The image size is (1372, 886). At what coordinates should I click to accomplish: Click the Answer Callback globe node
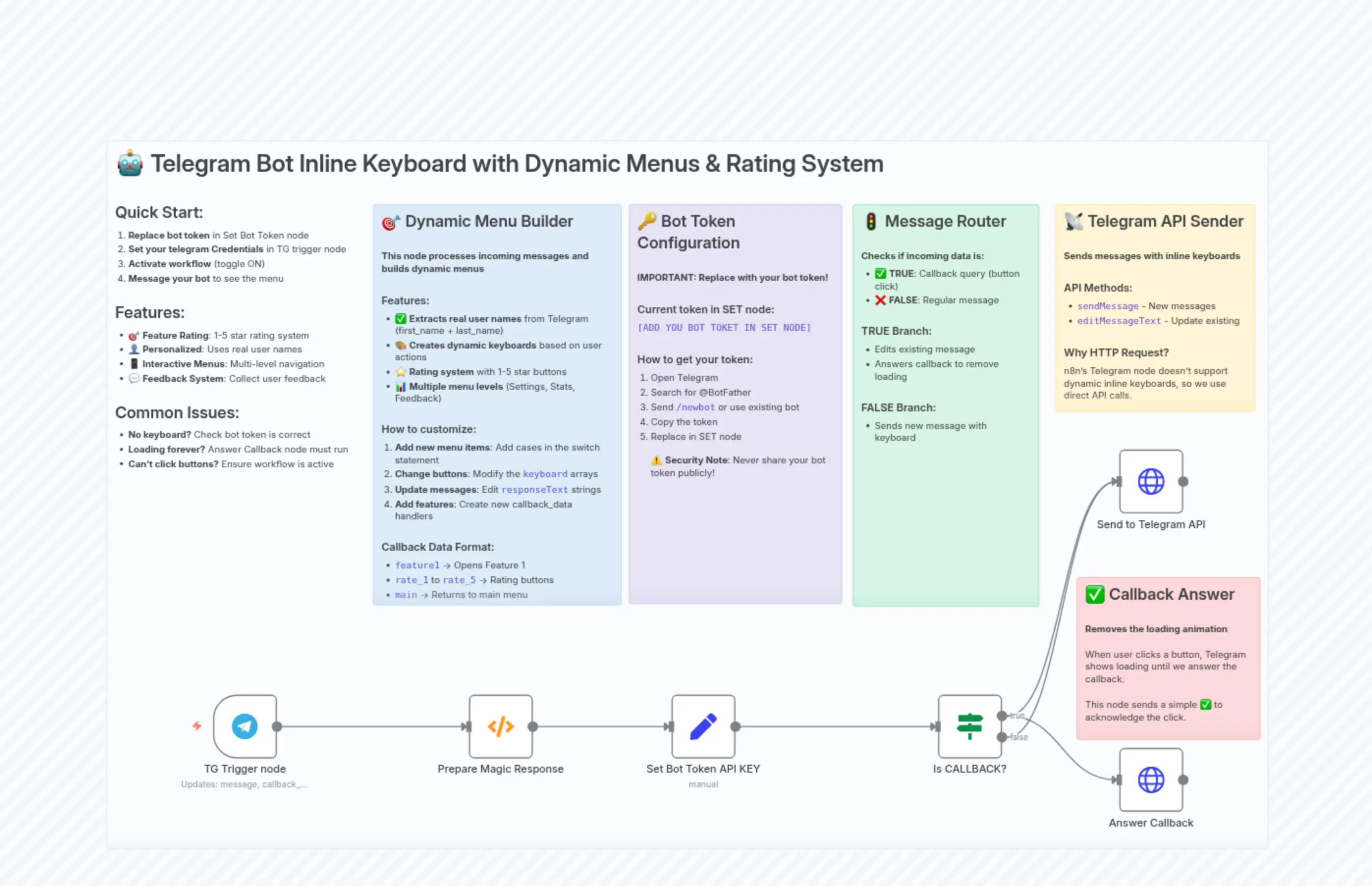pos(1151,779)
